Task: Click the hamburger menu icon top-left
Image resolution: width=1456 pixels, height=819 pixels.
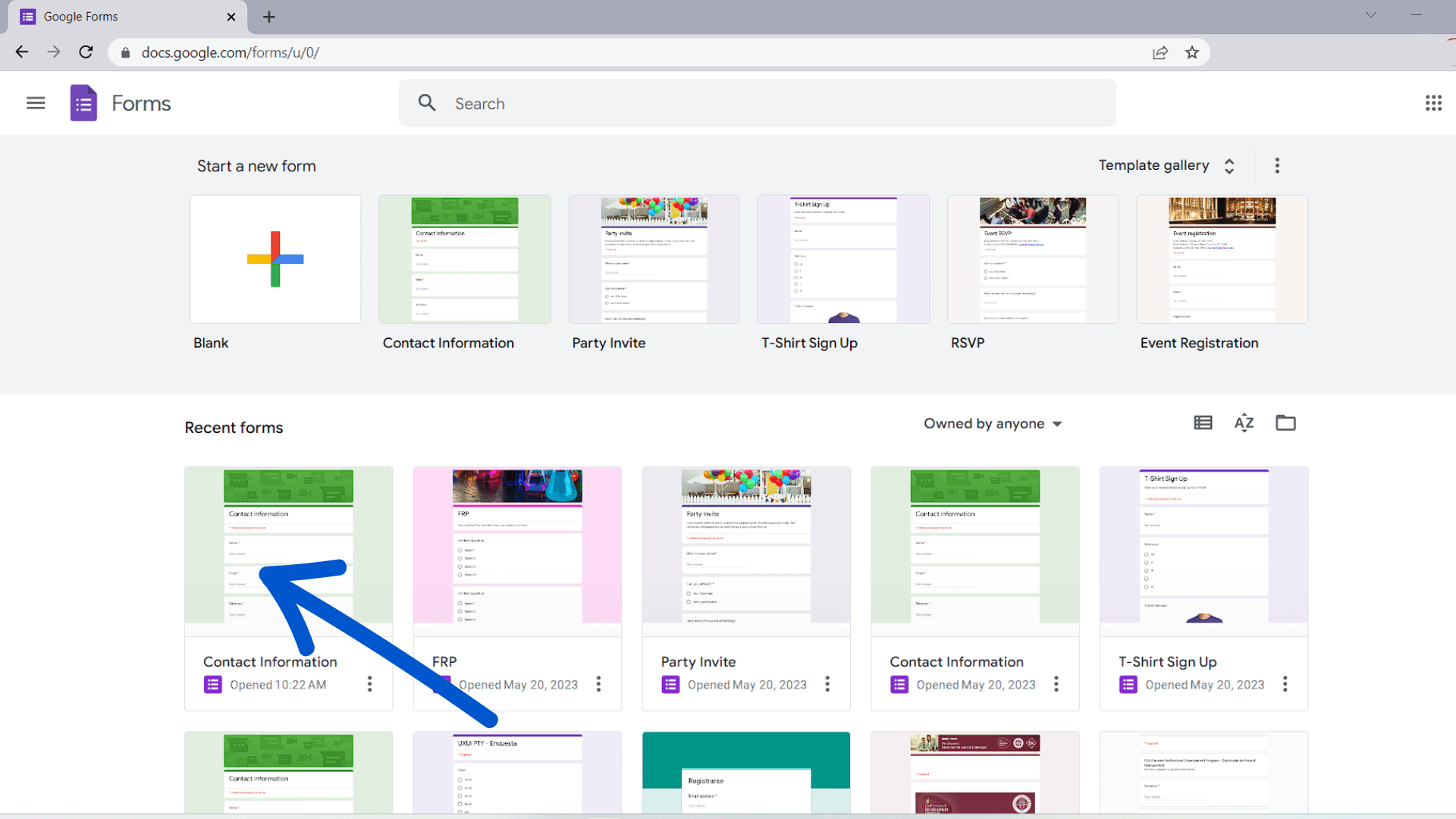Action: point(35,103)
